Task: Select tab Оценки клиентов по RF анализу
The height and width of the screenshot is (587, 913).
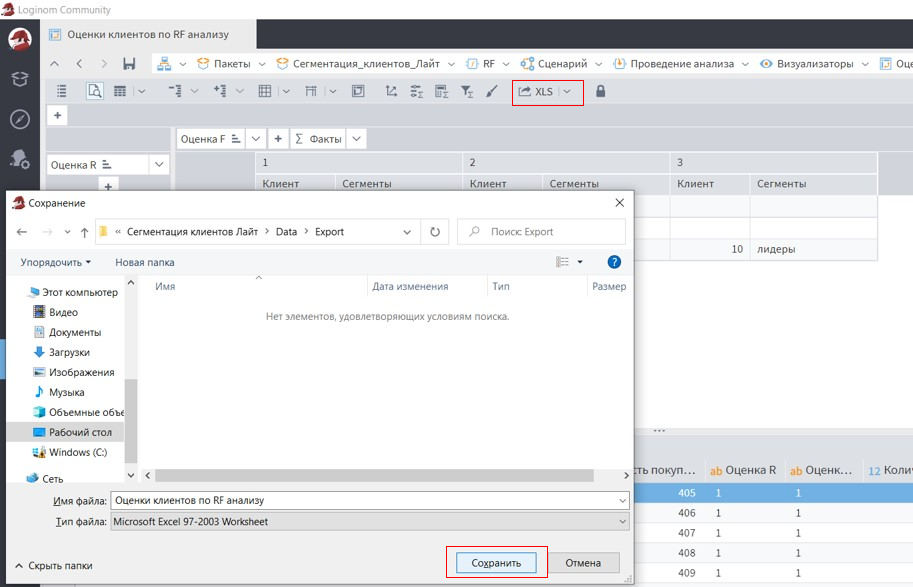Action: click(148, 34)
